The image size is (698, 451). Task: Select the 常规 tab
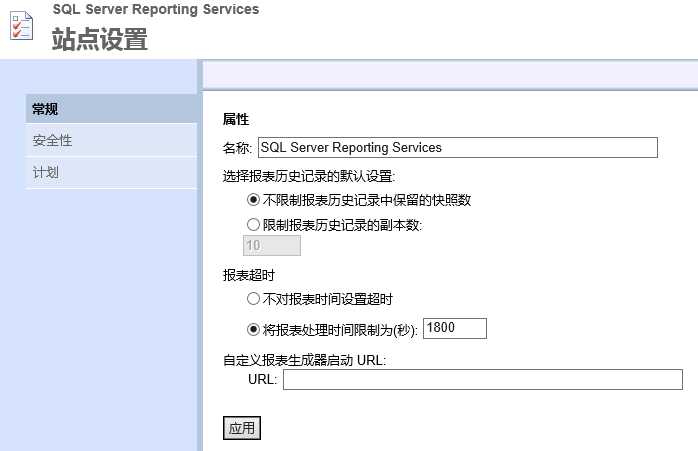pyautogui.click(x=111, y=109)
